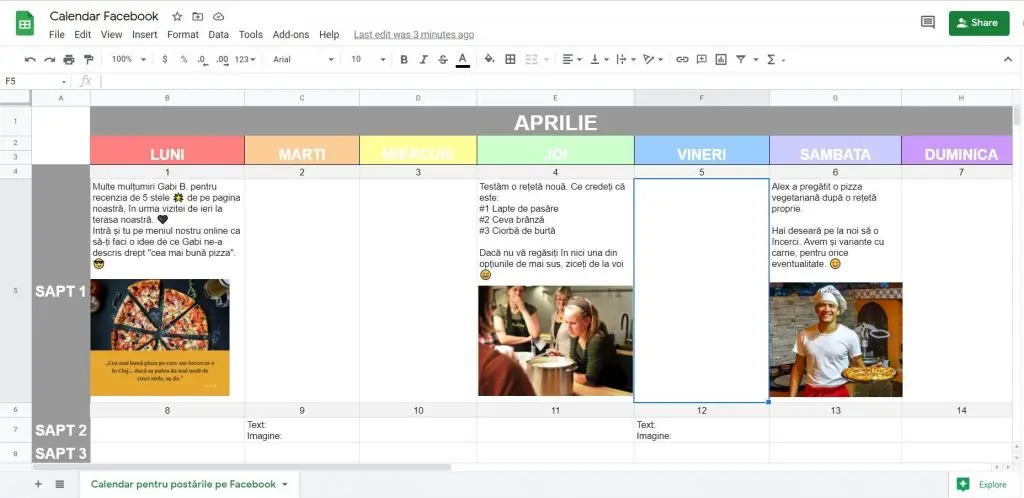Toggle bold formatting
Image resolution: width=1024 pixels, height=498 pixels.
[x=404, y=59]
